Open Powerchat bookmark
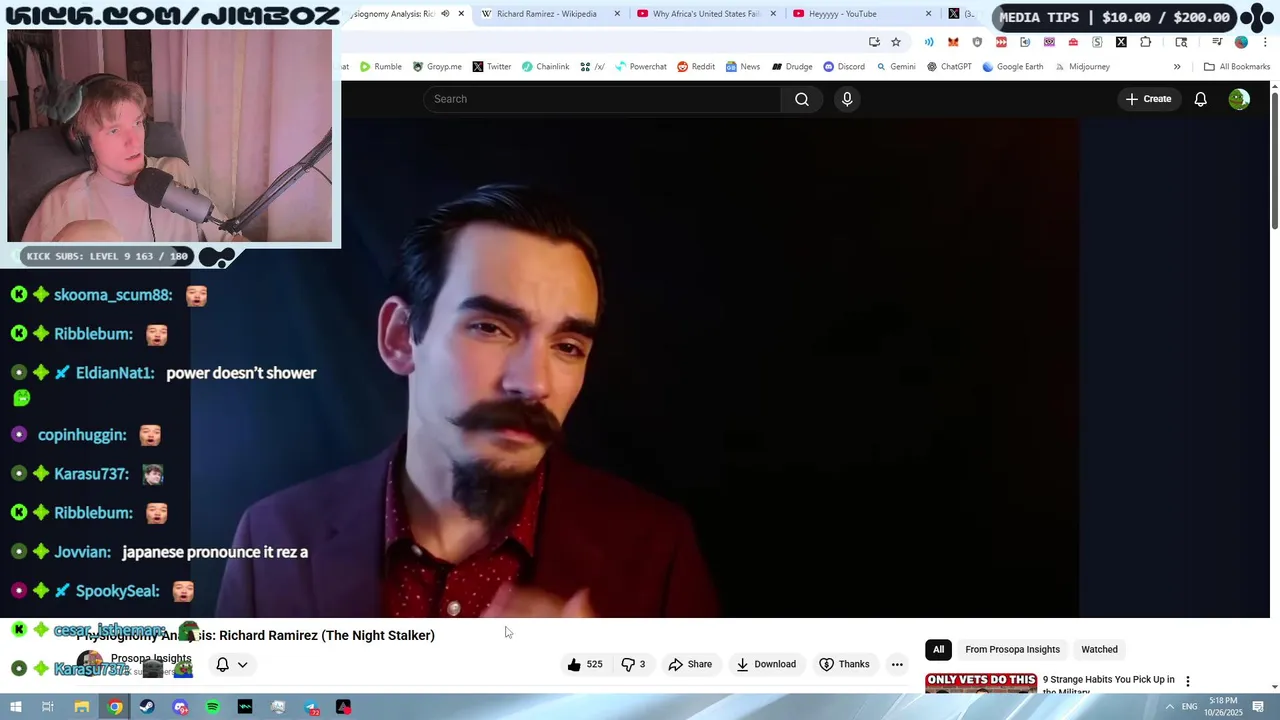The height and width of the screenshot is (720, 1280). point(641,67)
